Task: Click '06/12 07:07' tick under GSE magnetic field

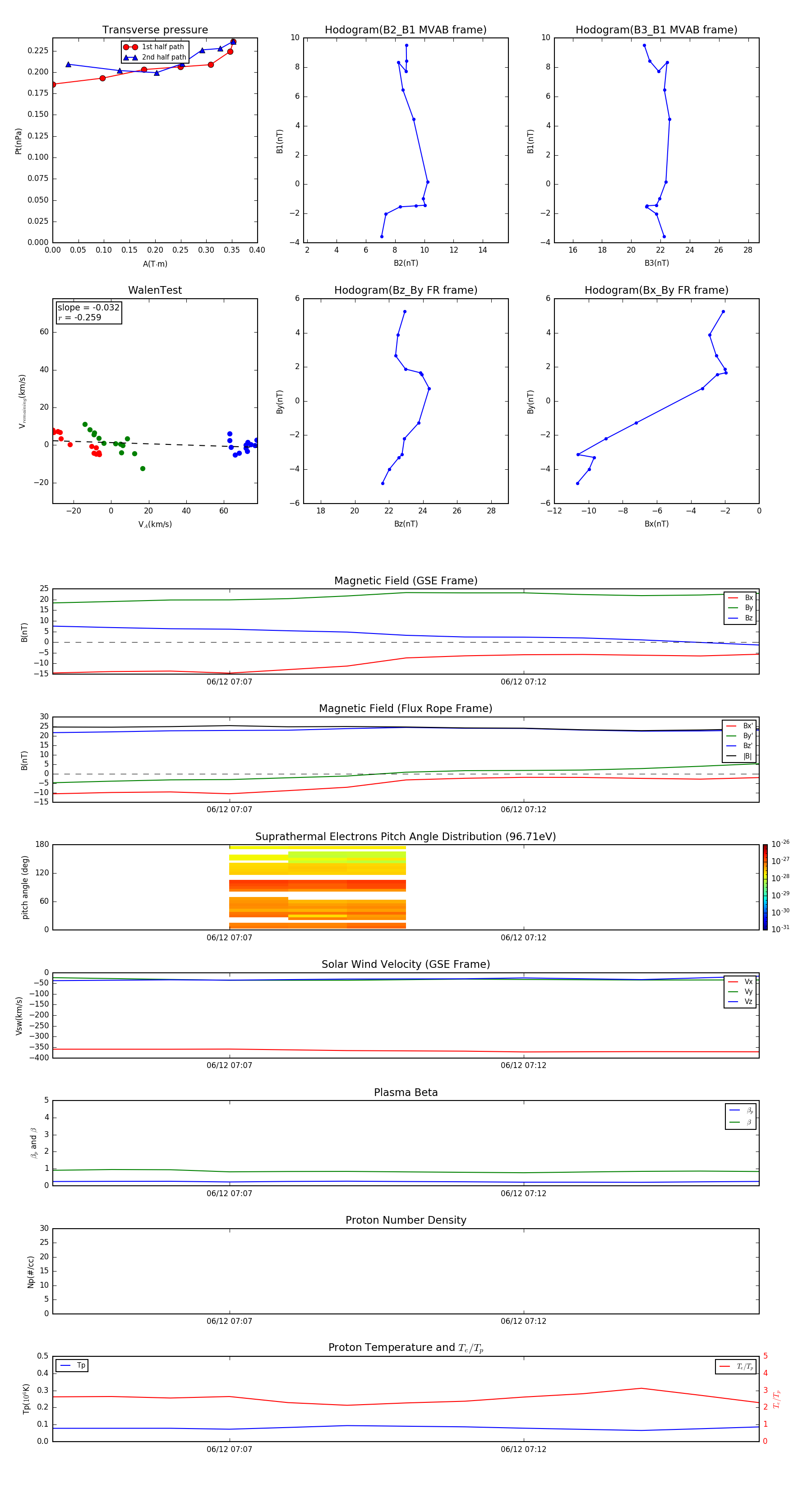Action: tap(230, 682)
